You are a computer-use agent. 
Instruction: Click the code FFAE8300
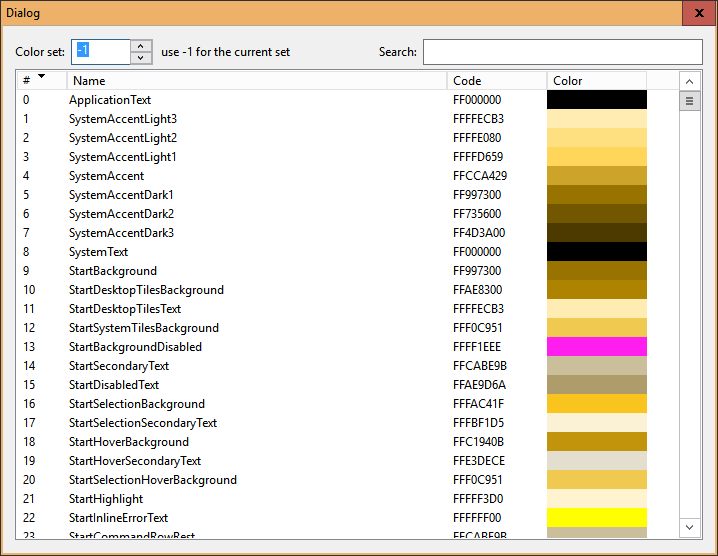click(x=477, y=290)
